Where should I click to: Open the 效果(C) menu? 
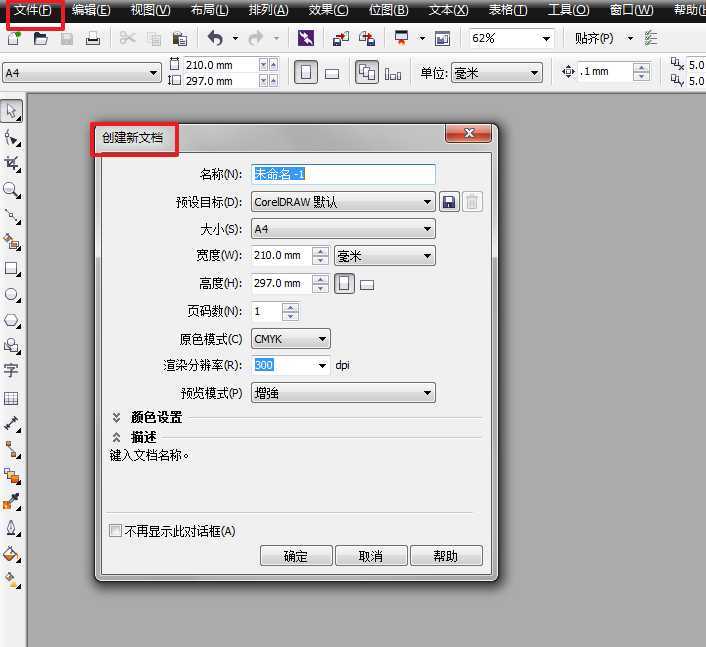(328, 10)
